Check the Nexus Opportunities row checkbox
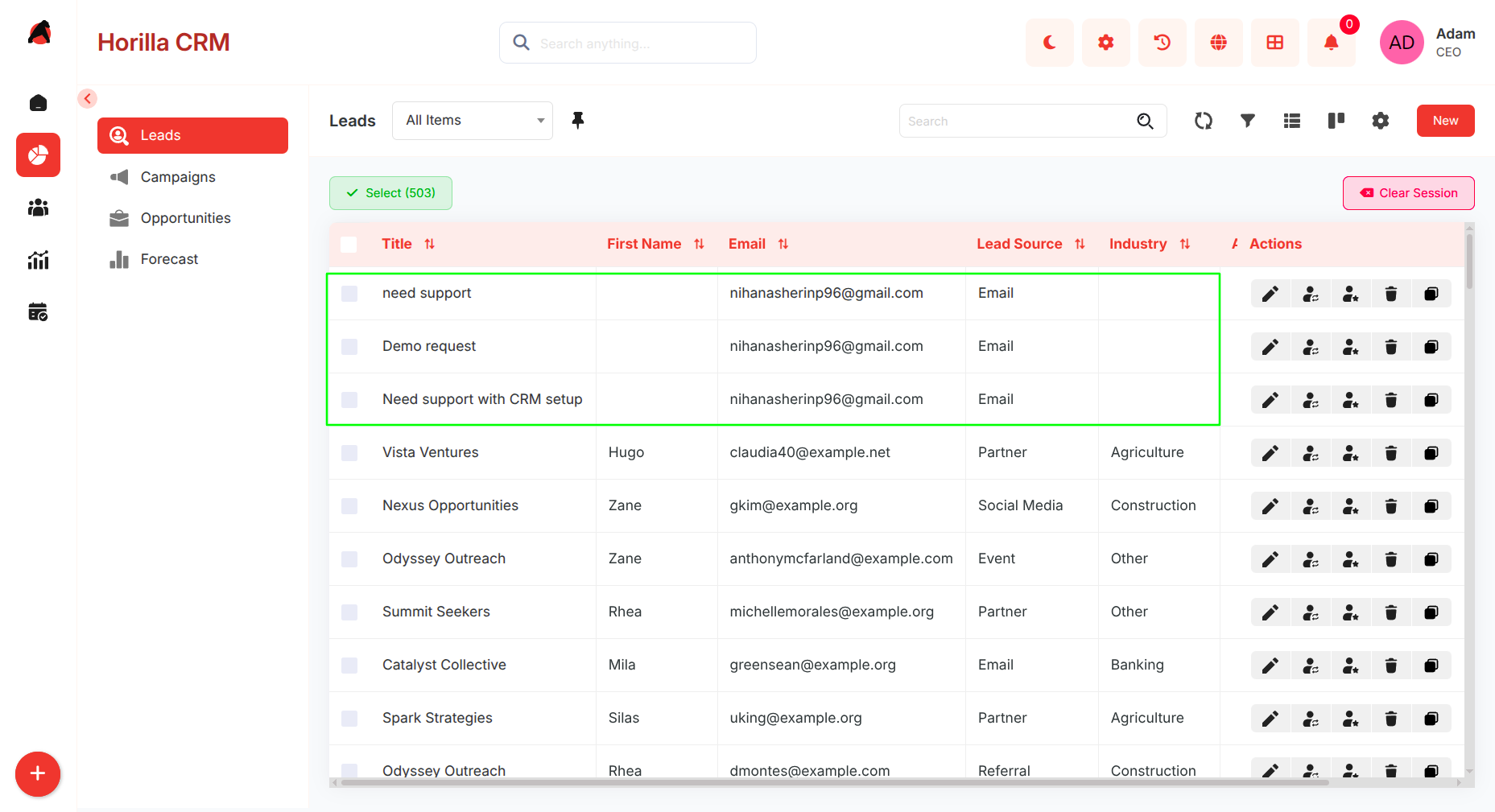The width and height of the screenshot is (1495, 812). pyautogui.click(x=349, y=506)
